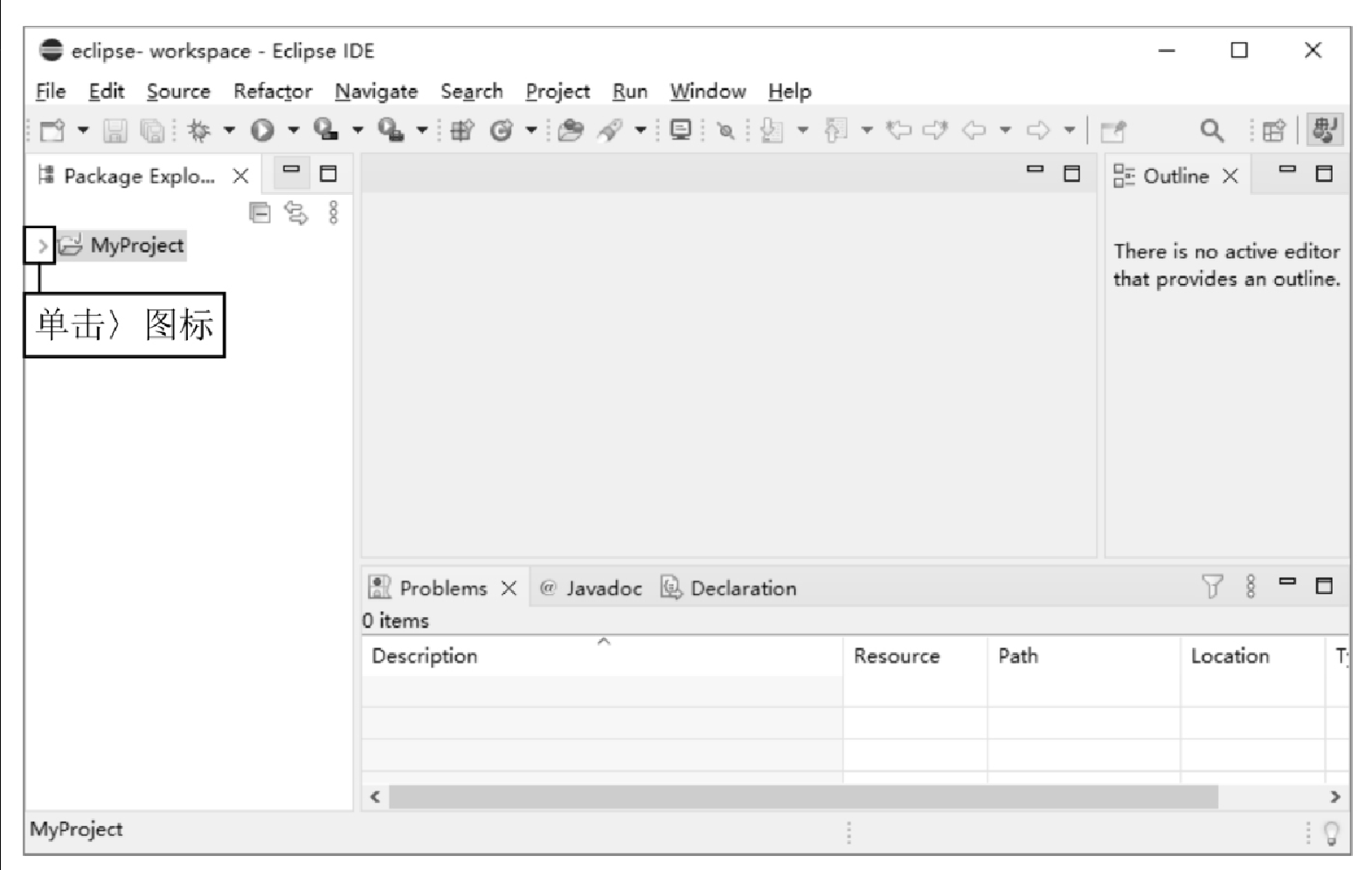Click the Run External Tools icon
The width and height of the screenshot is (1372, 870).
[x=390, y=129]
